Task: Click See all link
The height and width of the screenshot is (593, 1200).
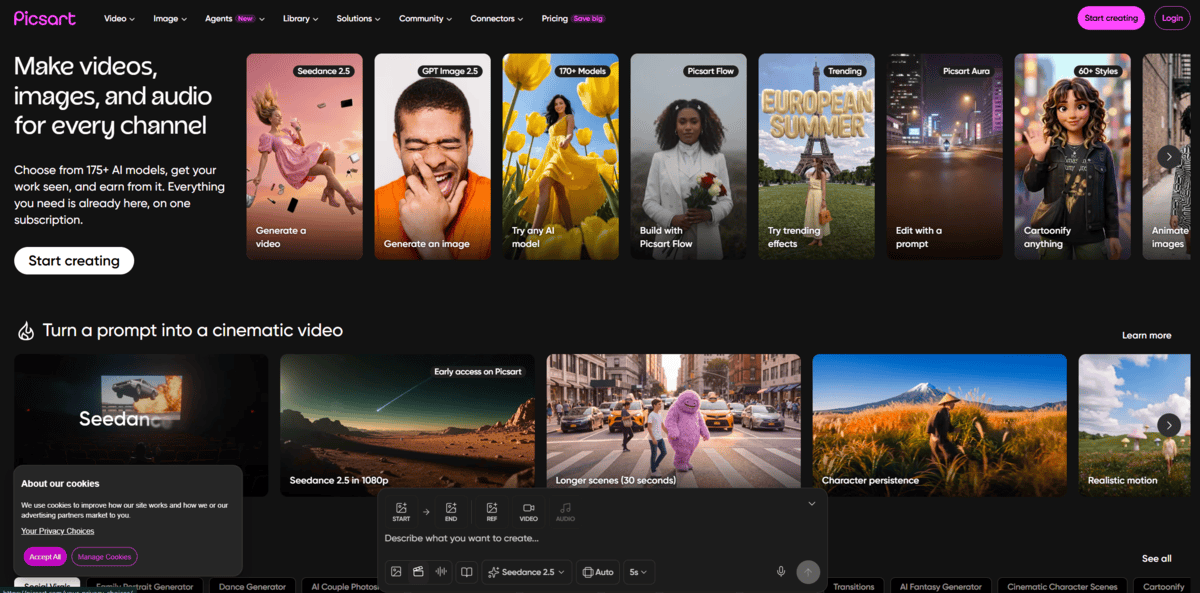Action: [x=1157, y=558]
